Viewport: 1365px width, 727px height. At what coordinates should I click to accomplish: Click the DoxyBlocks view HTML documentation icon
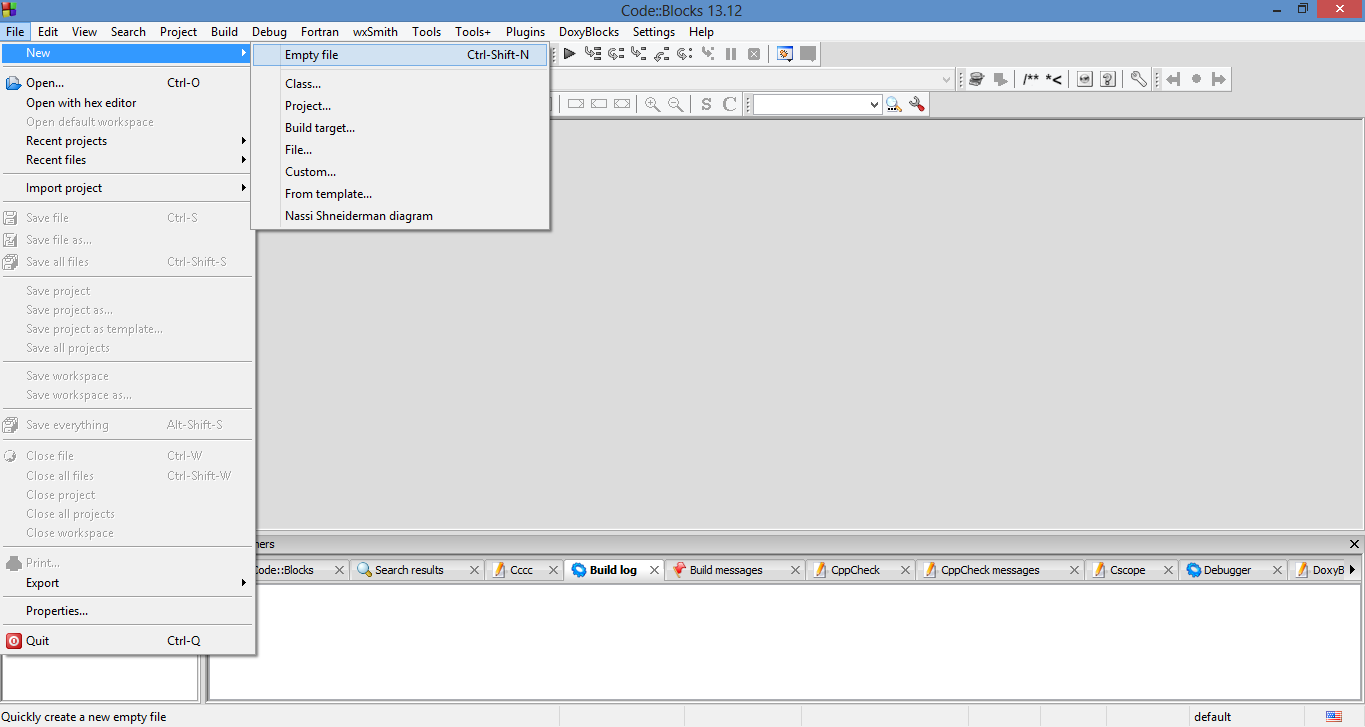point(1085,79)
